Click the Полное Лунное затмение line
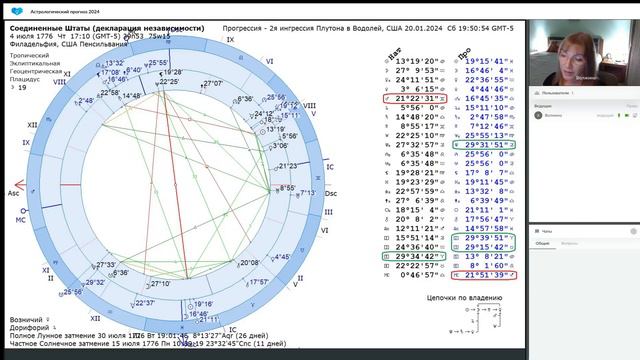 tap(139, 336)
